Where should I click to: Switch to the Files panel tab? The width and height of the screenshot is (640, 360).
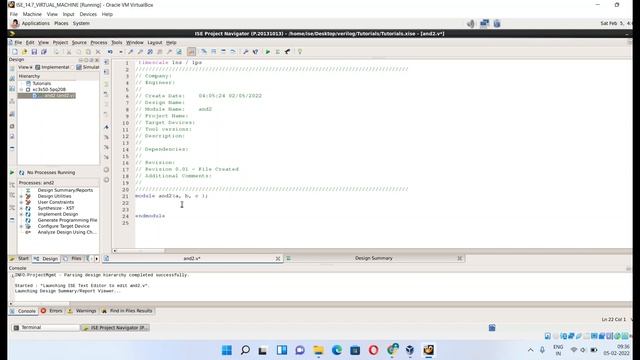point(73,258)
